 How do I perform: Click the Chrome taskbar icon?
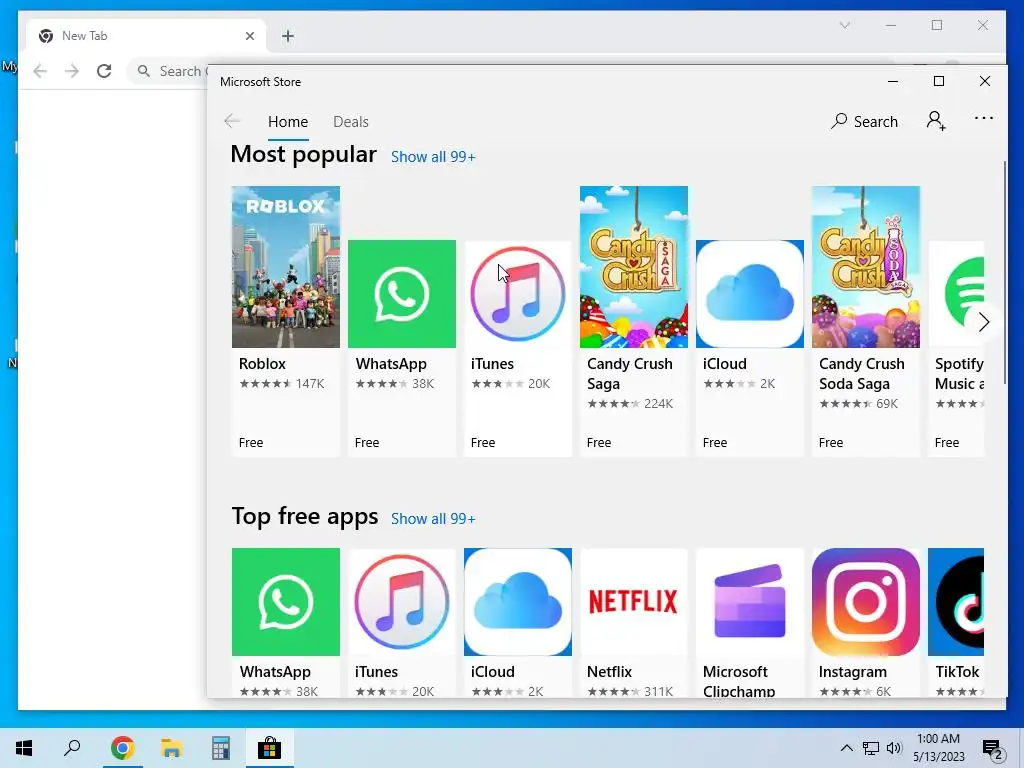(x=122, y=748)
